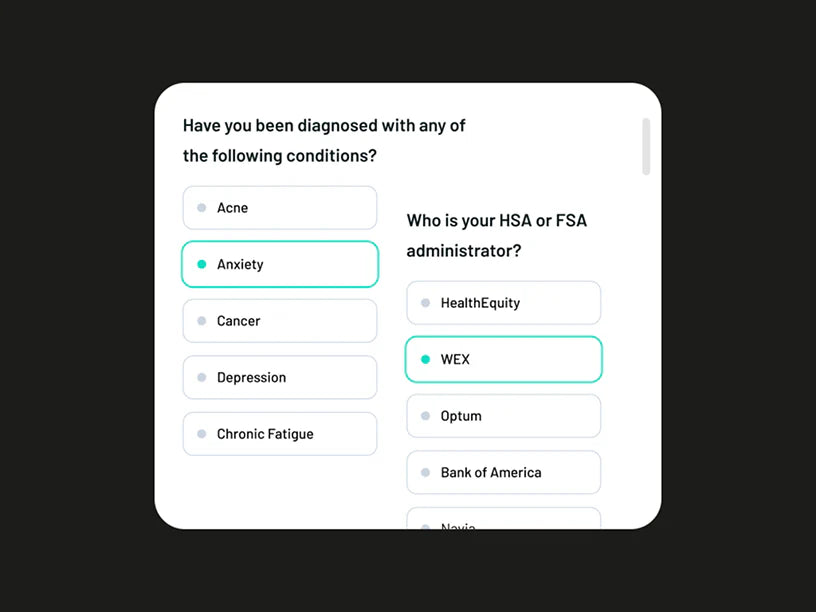Select Chronic Fatigue as a condition
The height and width of the screenshot is (612, 816).
[279, 434]
